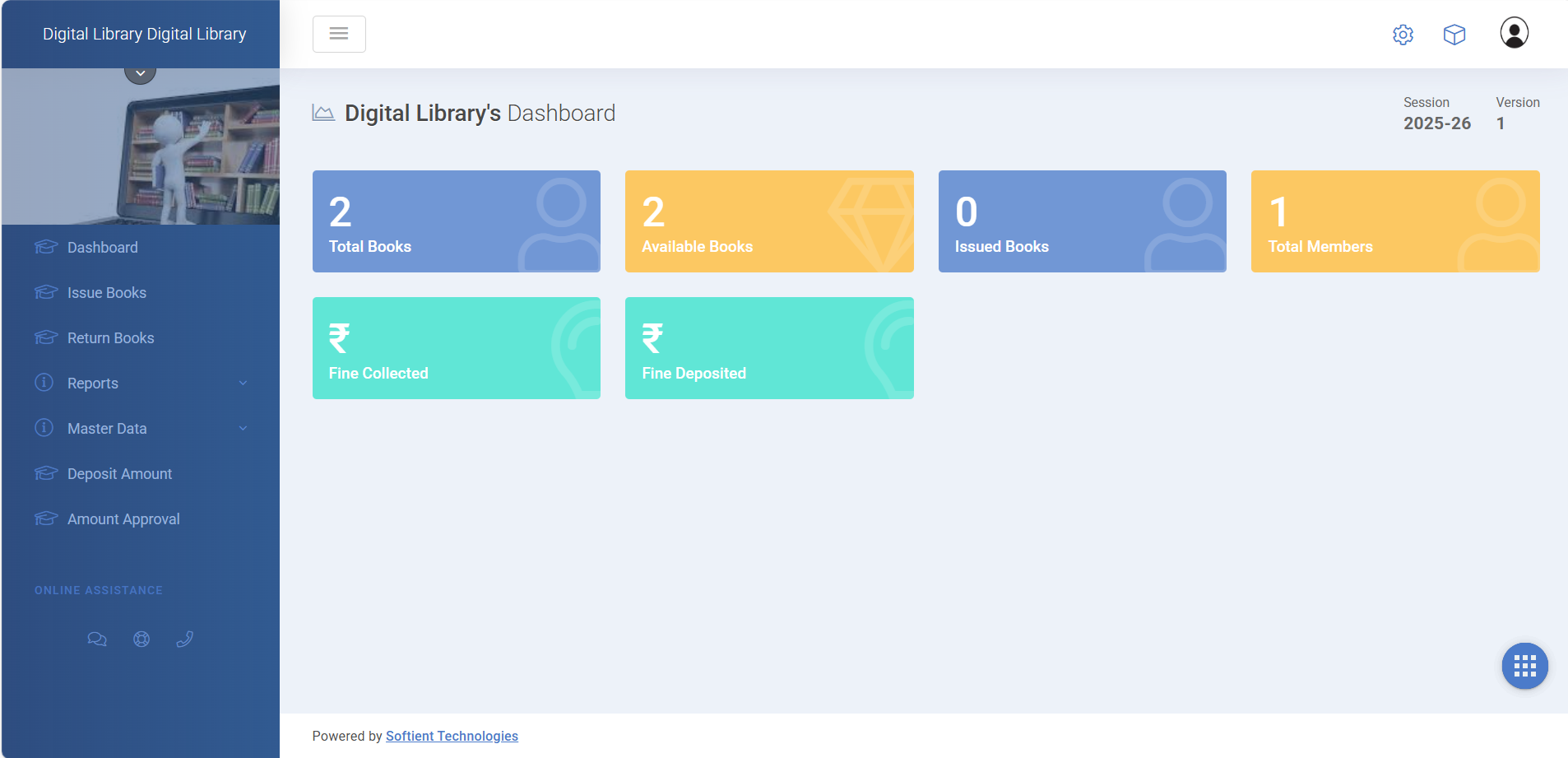1568x758 pixels.
Task: Open the Total Members card
Action: click(1395, 221)
